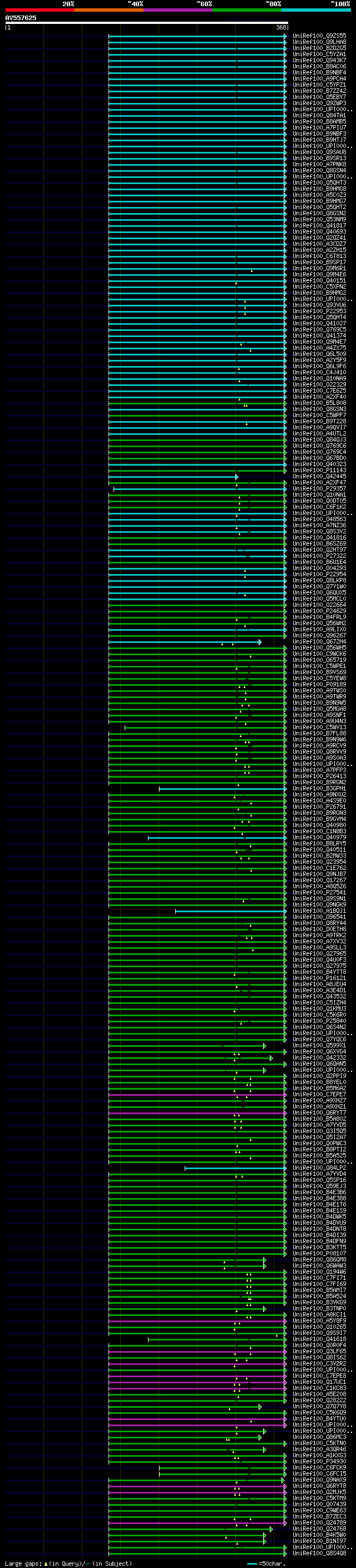Image resolution: width=356 pixels, height=1568 pixels.
Task: Open hit UniRef100_B9NBF4
Action: point(319,72)
